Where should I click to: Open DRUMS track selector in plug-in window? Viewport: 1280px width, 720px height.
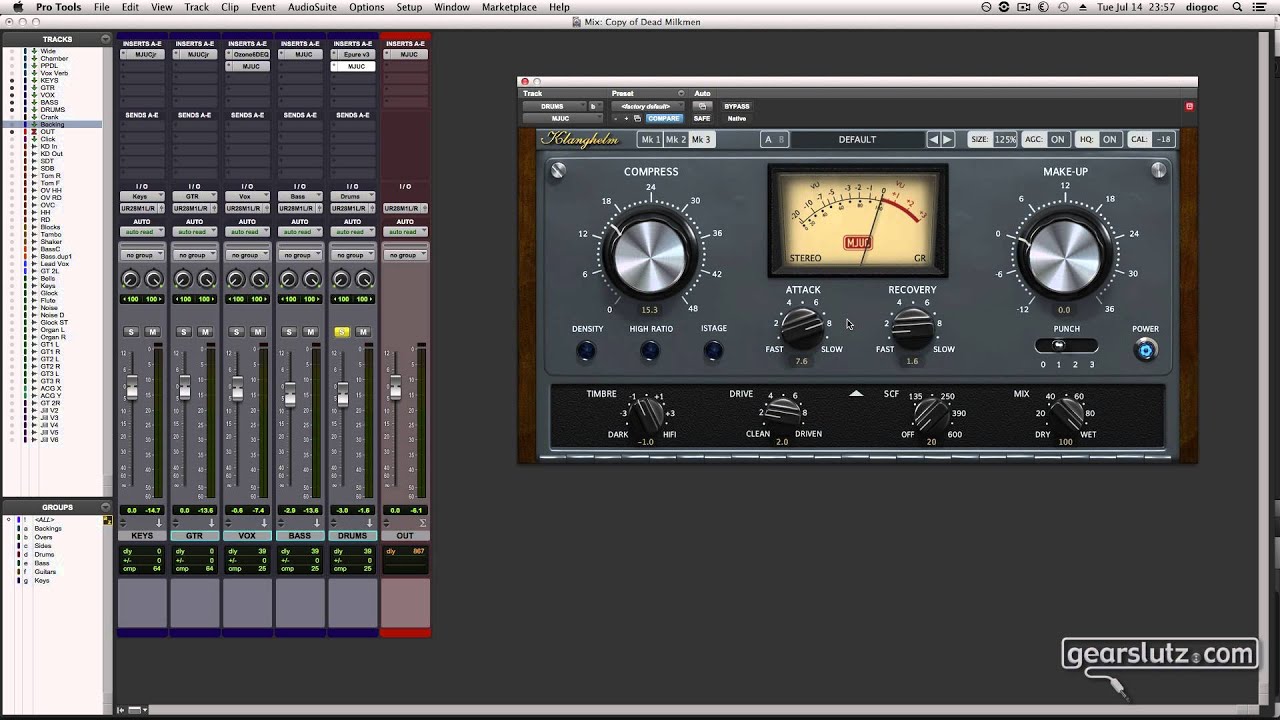554,106
